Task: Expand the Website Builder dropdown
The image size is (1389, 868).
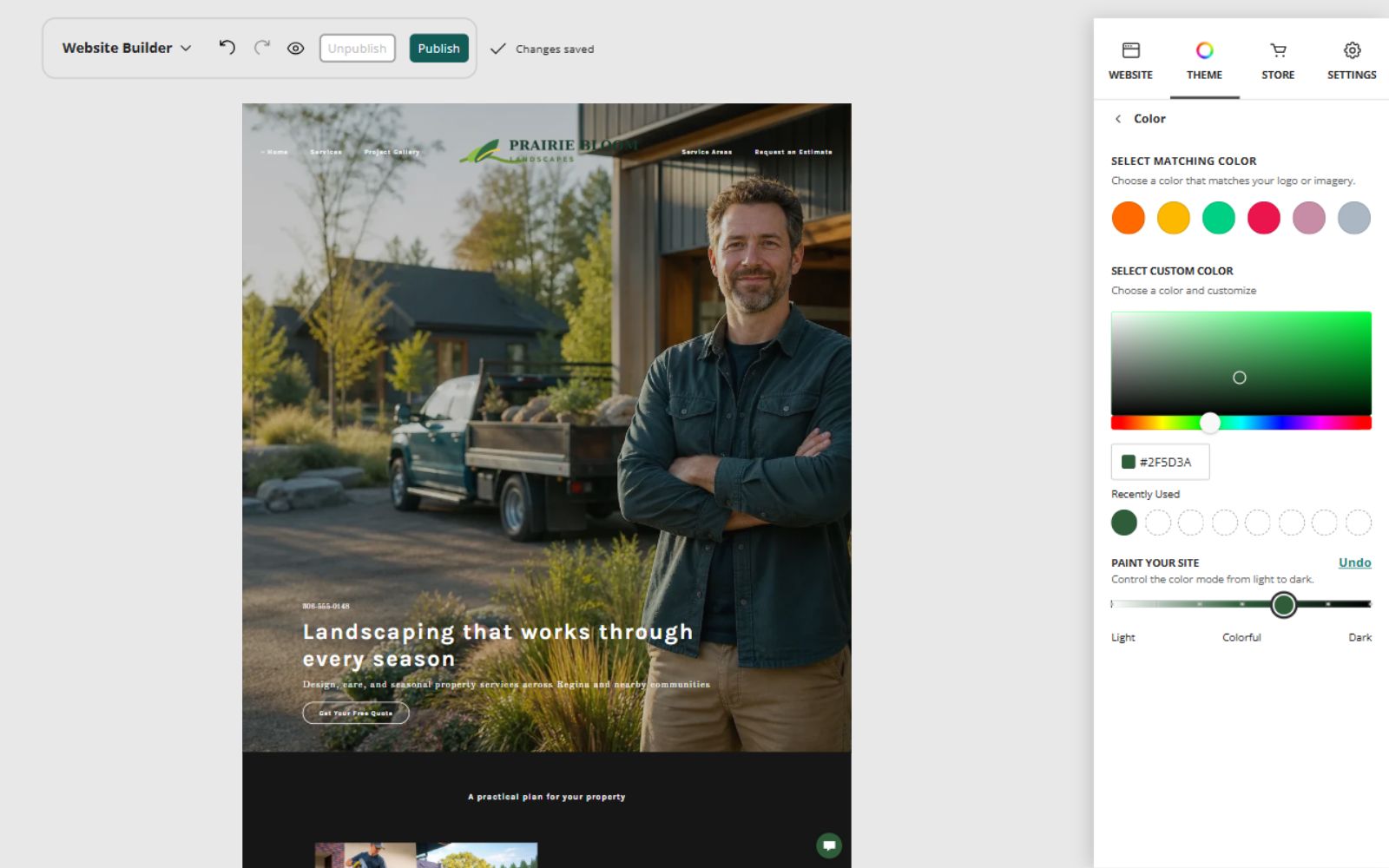Action: coord(127,48)
